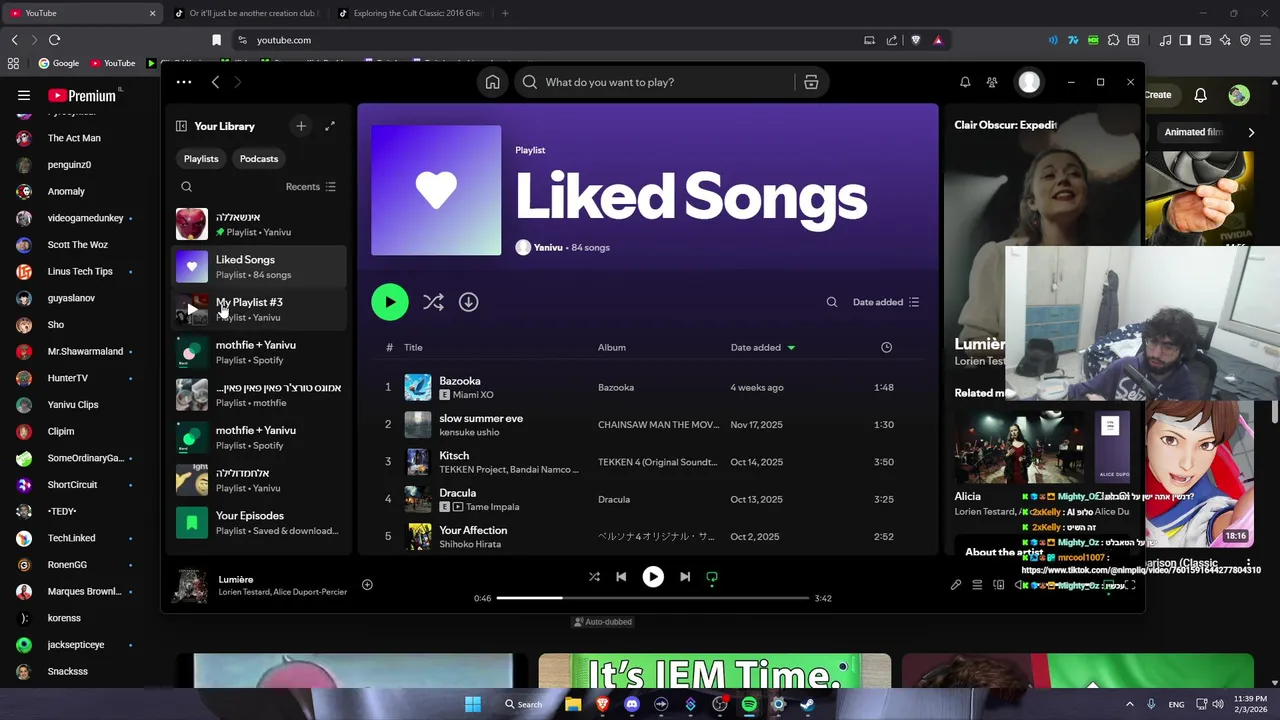
Task: Open Lumière now-playing album thumbnail
Action: (190, 585)
